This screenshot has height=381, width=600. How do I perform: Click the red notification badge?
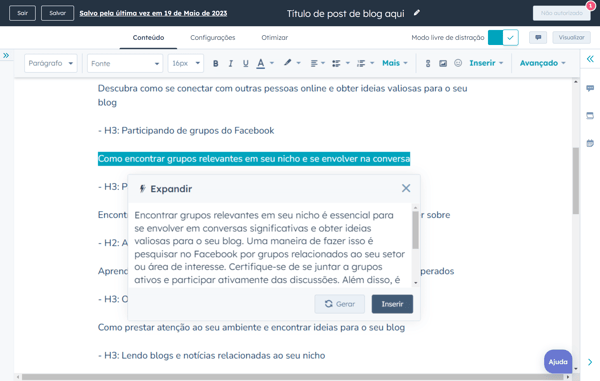click(590, 5)
